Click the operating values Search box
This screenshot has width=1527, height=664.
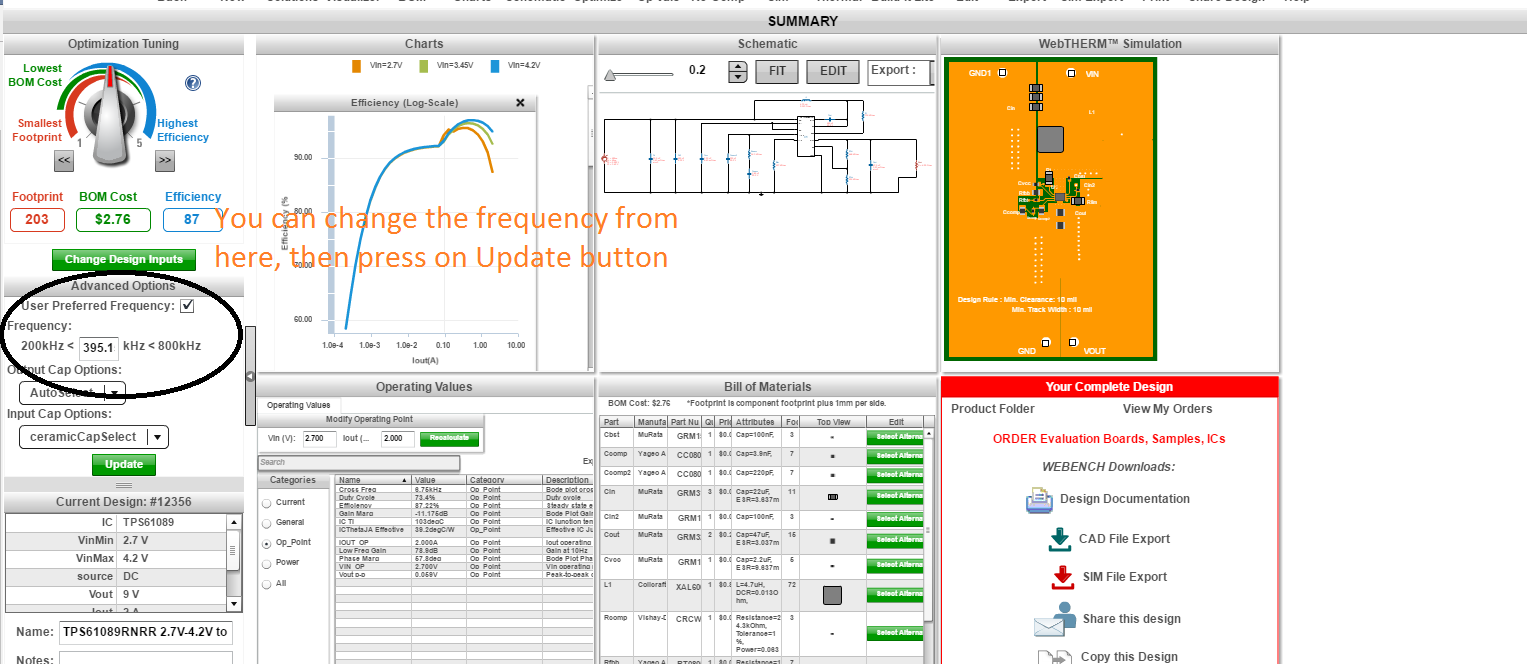359,463
